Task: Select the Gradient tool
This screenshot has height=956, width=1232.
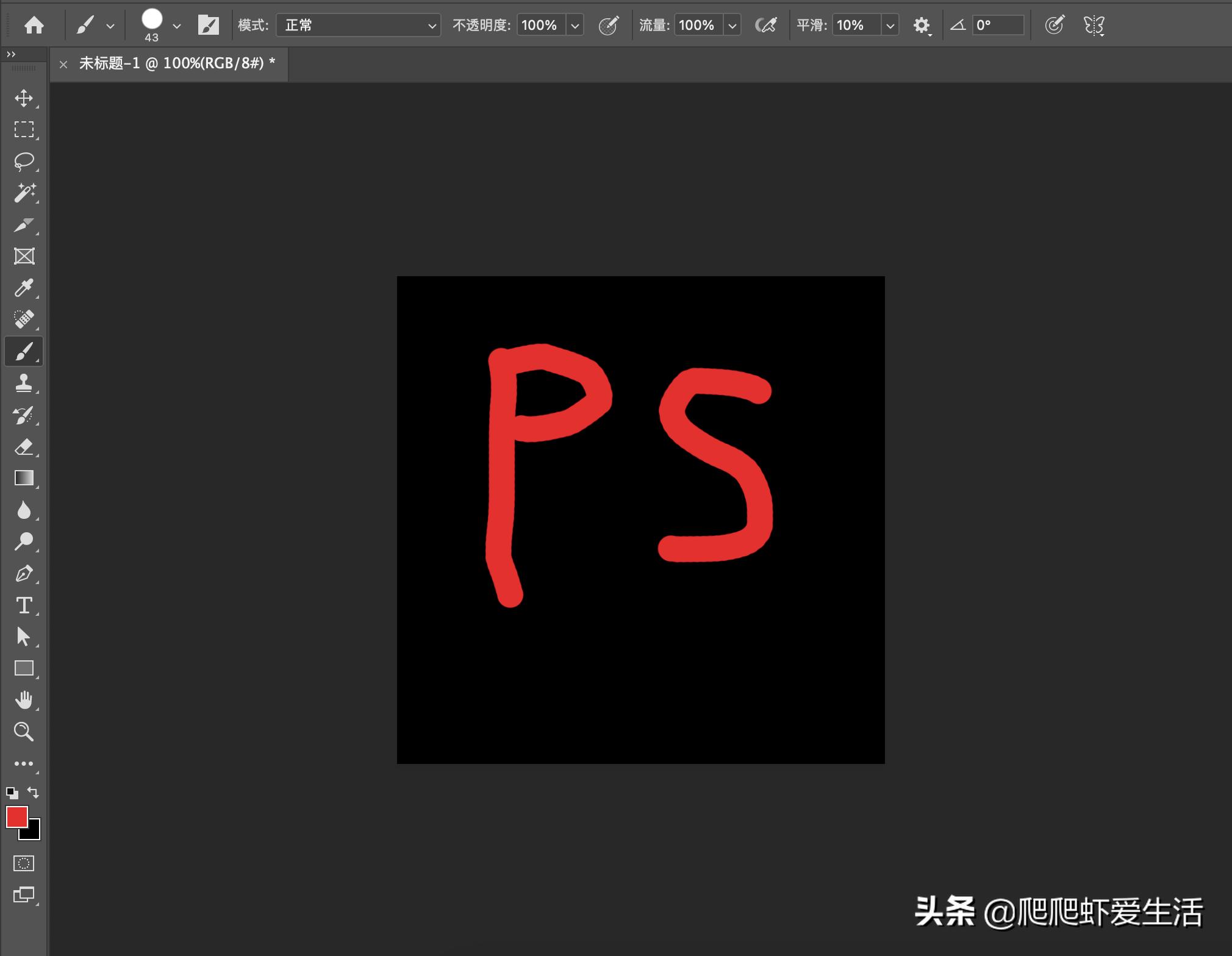Action: point(24,478)
